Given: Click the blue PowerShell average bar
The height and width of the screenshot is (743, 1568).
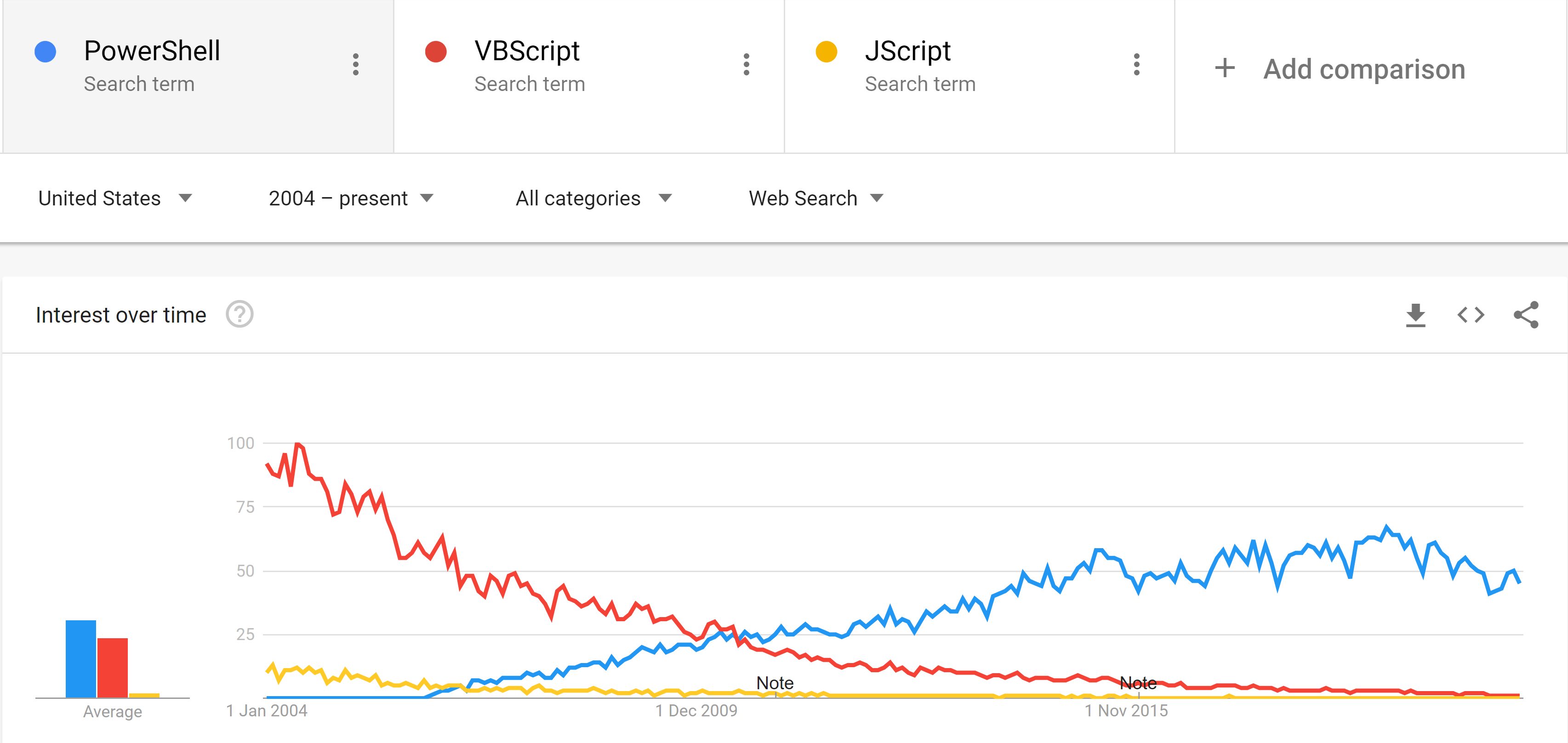Looking at the screenshot, I should pos(81,658).
